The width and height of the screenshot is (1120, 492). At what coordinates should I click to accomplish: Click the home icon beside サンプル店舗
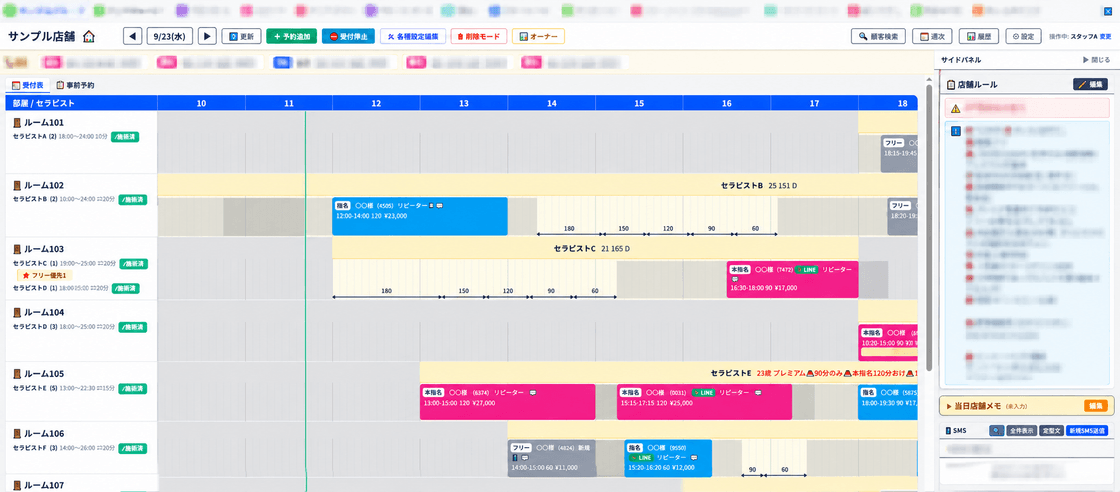click(x=89, y=36)
